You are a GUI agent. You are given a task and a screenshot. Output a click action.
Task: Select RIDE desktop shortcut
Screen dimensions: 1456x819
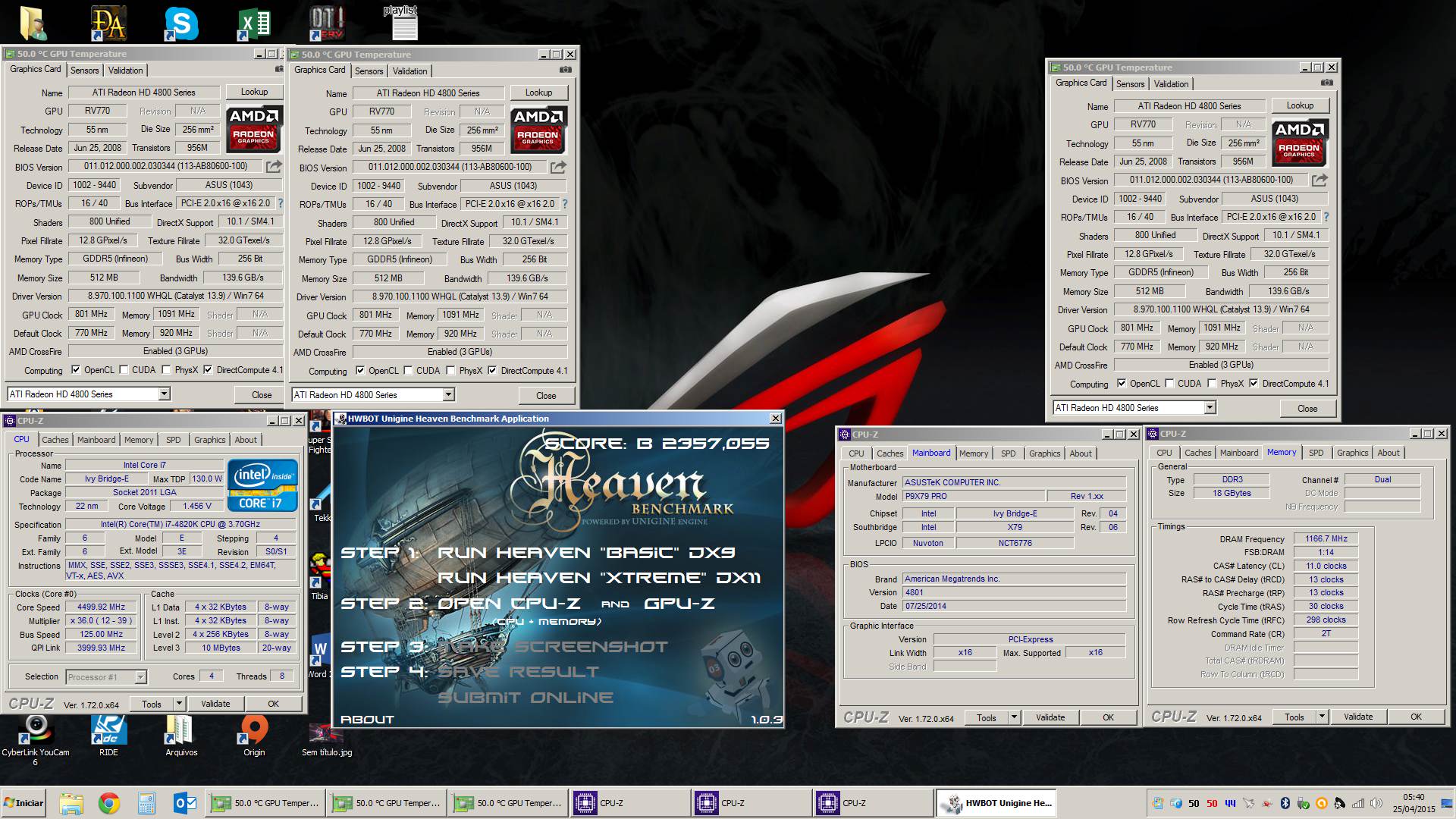(x=108, y=736)
